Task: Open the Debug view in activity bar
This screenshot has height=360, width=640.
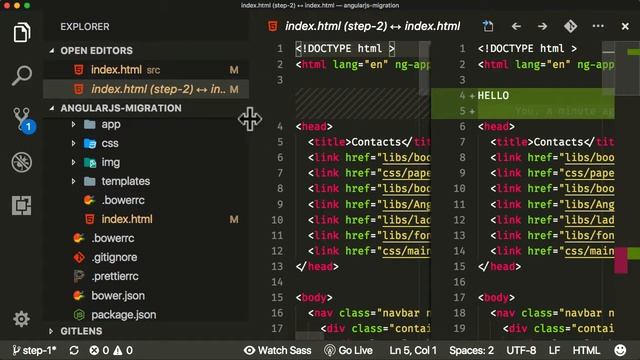Action: tap(22, 162)
